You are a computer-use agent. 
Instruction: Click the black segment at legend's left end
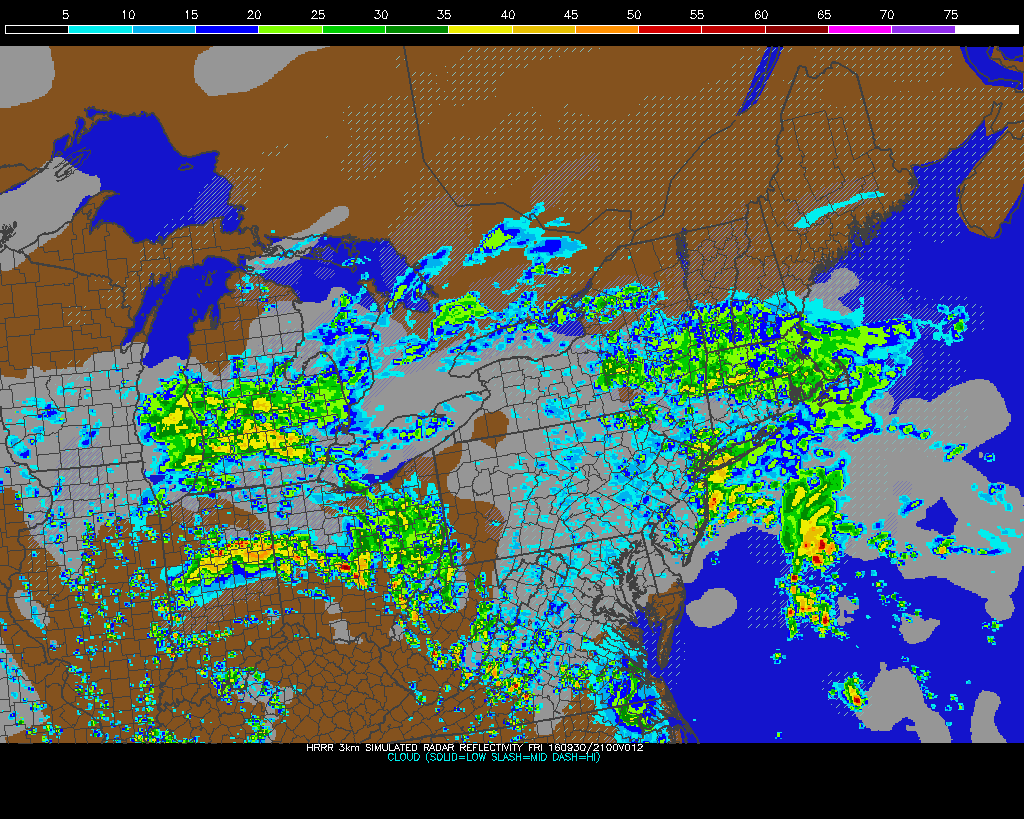point(37,30)
